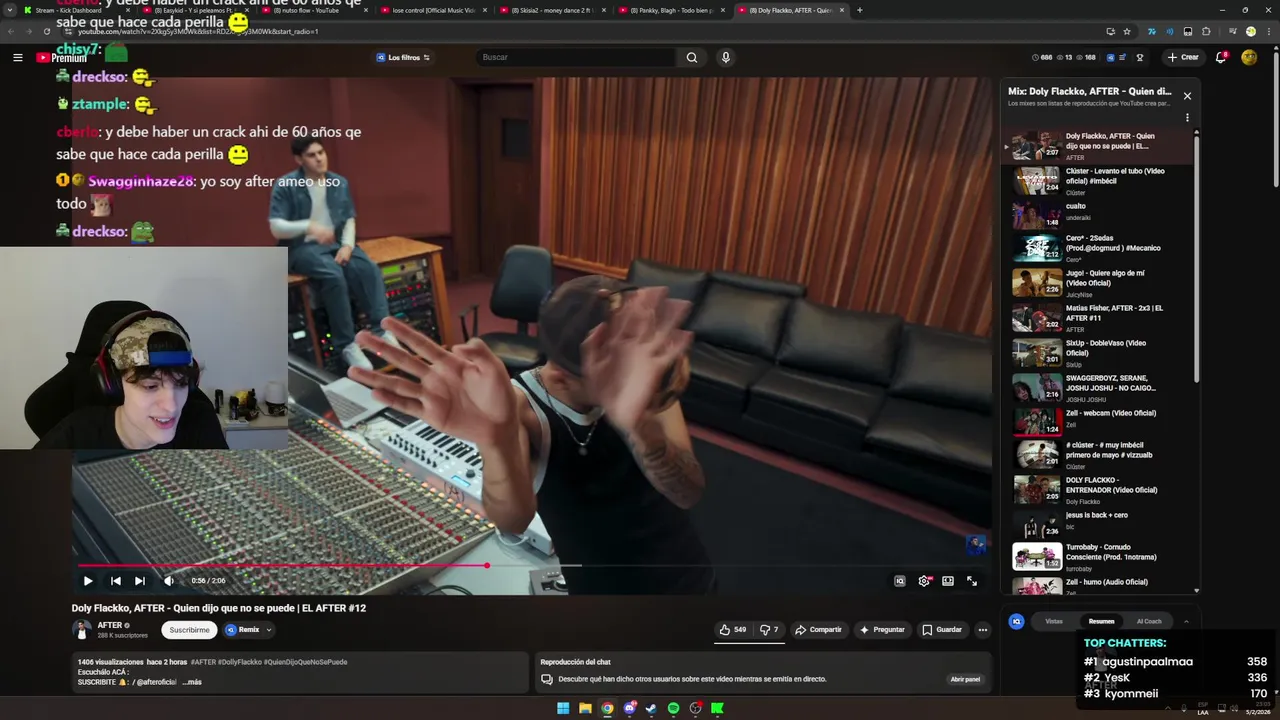
Task: Dislike the video with thumbs down
Action: 768,629
